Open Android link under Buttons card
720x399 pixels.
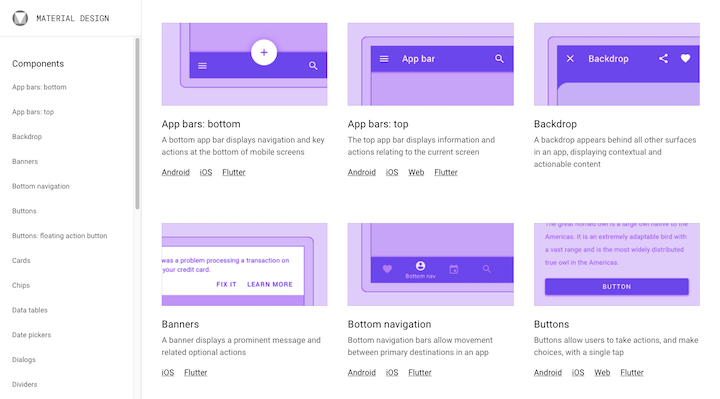pyautogui.click(x=547, y=372)
